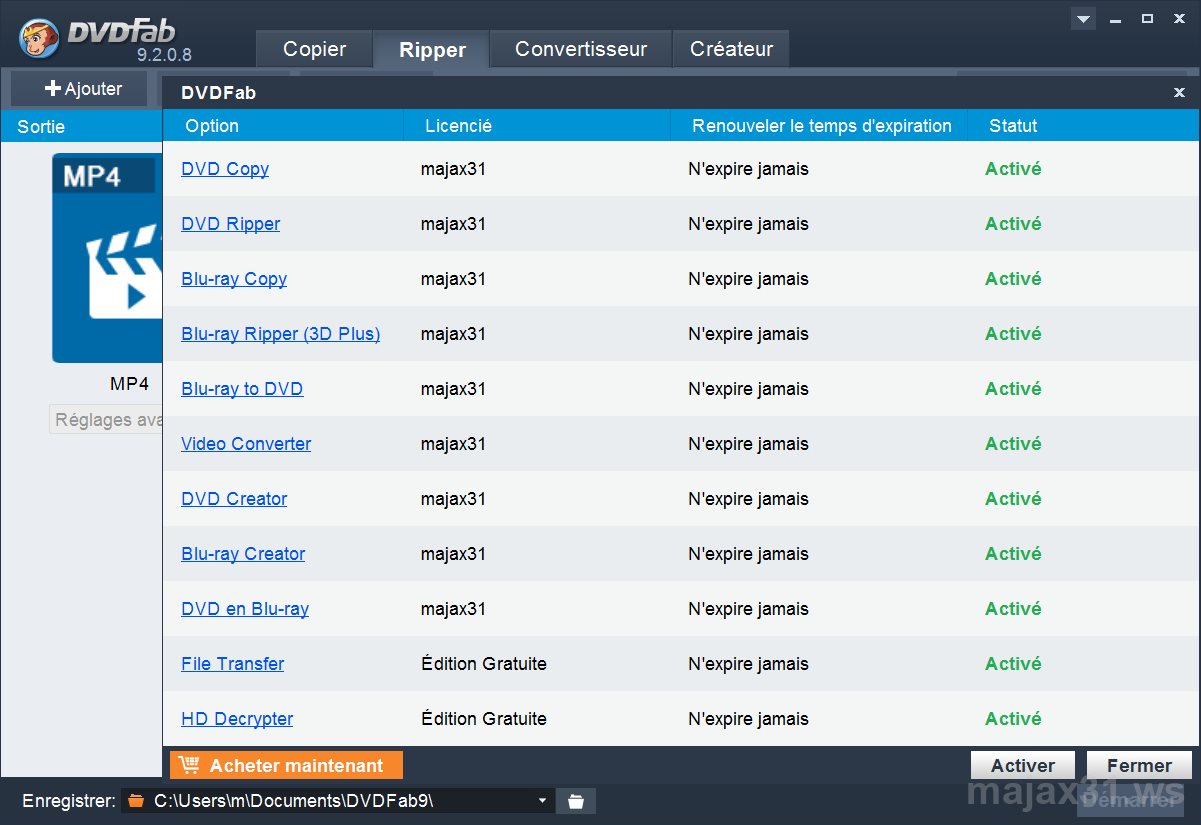Switch to the Ripper tab

(x=432, y=50)
